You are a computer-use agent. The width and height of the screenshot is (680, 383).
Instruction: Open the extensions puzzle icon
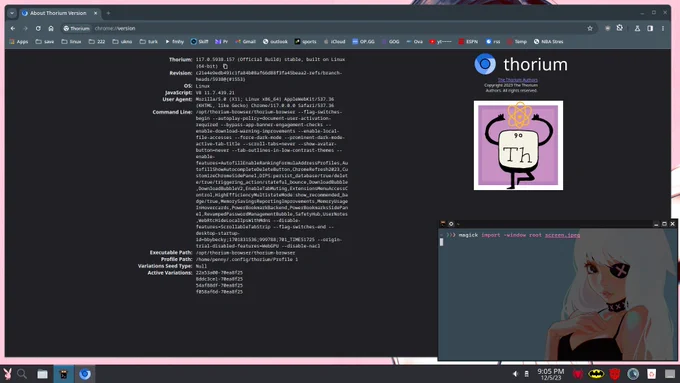(620, 28)
